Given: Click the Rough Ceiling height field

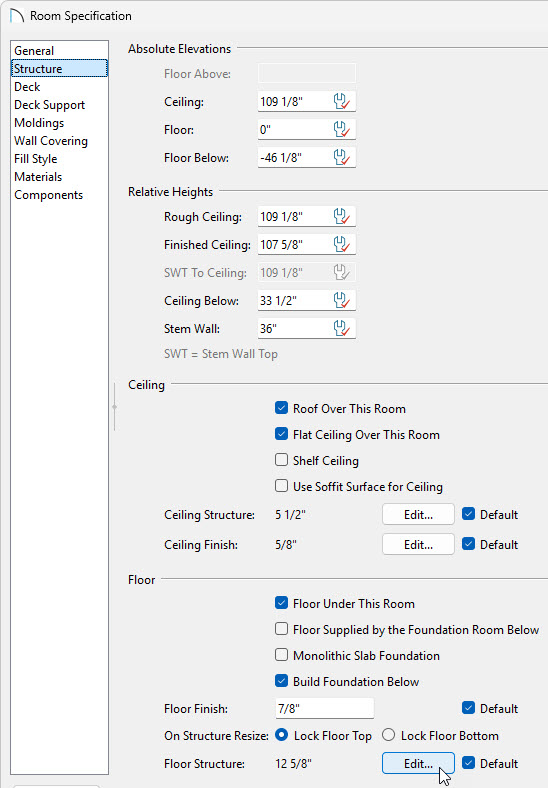Looking at the screenshot, I should pos(307,217).
